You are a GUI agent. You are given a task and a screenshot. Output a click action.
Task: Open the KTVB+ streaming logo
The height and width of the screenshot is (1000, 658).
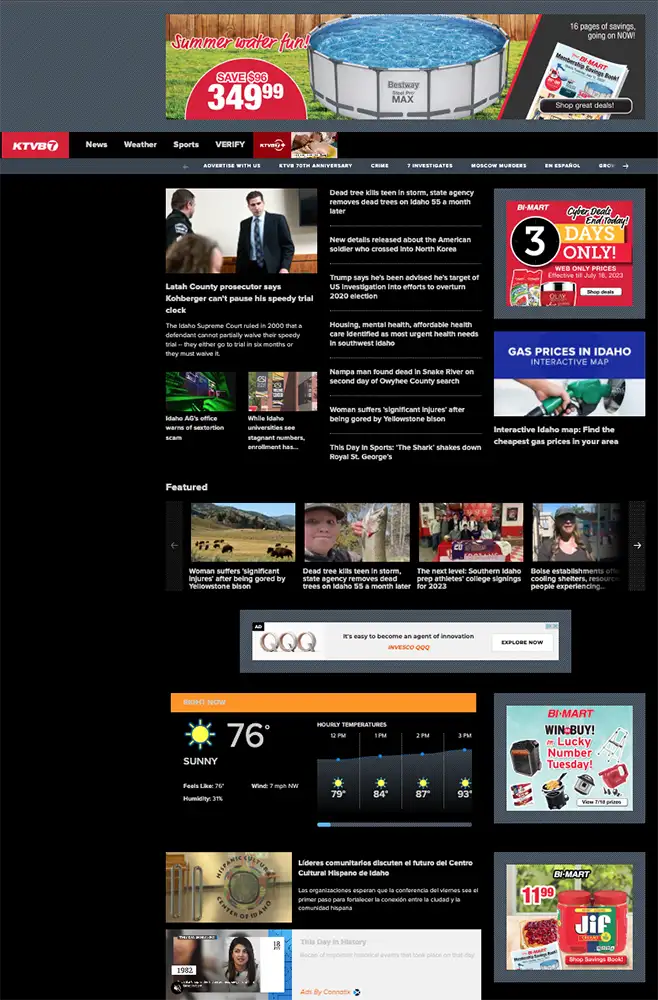click(272, 145)
